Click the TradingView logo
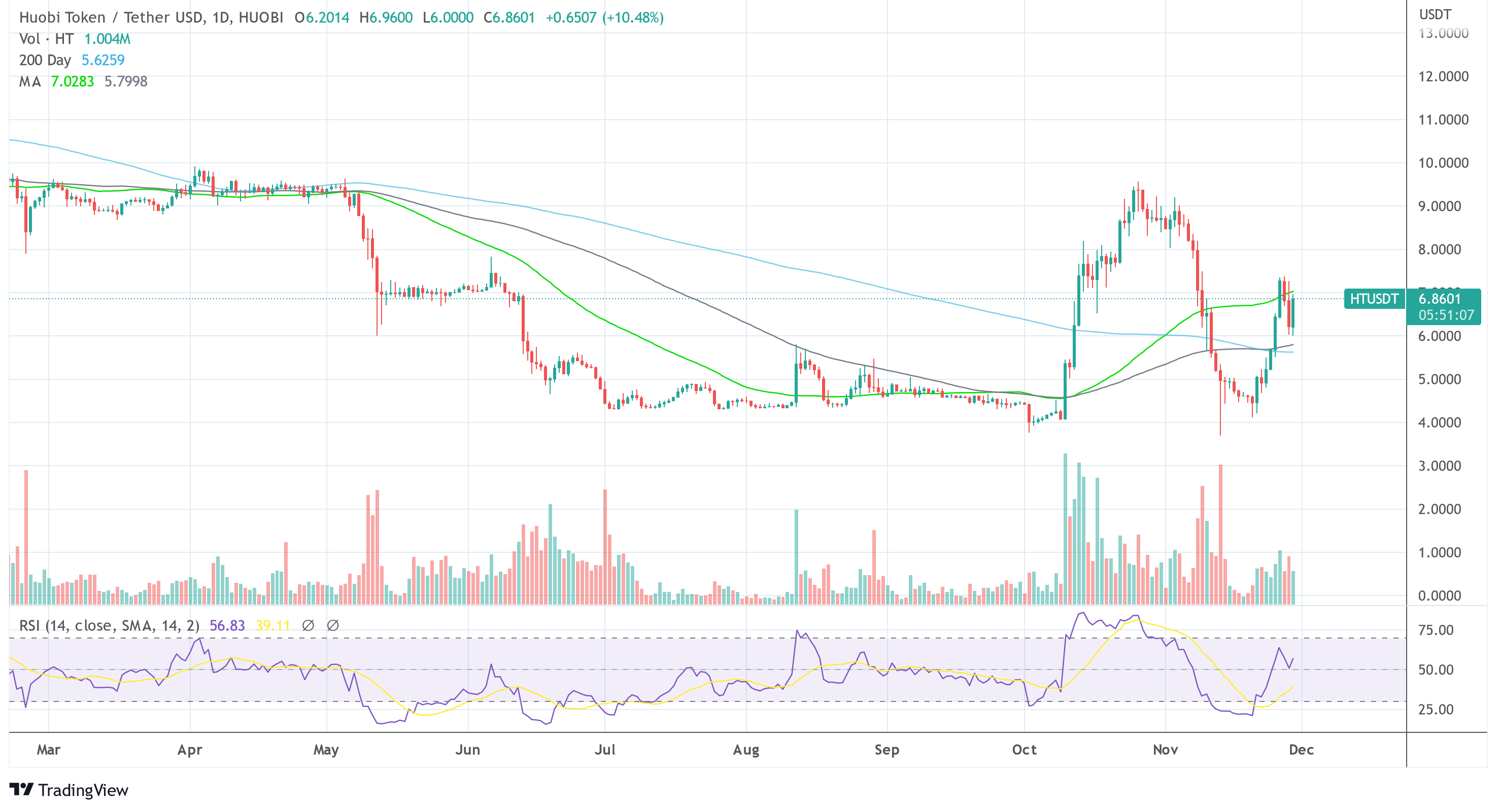Screen dimensions: 1500x812 pyautogui.click(x=69, y=790)
